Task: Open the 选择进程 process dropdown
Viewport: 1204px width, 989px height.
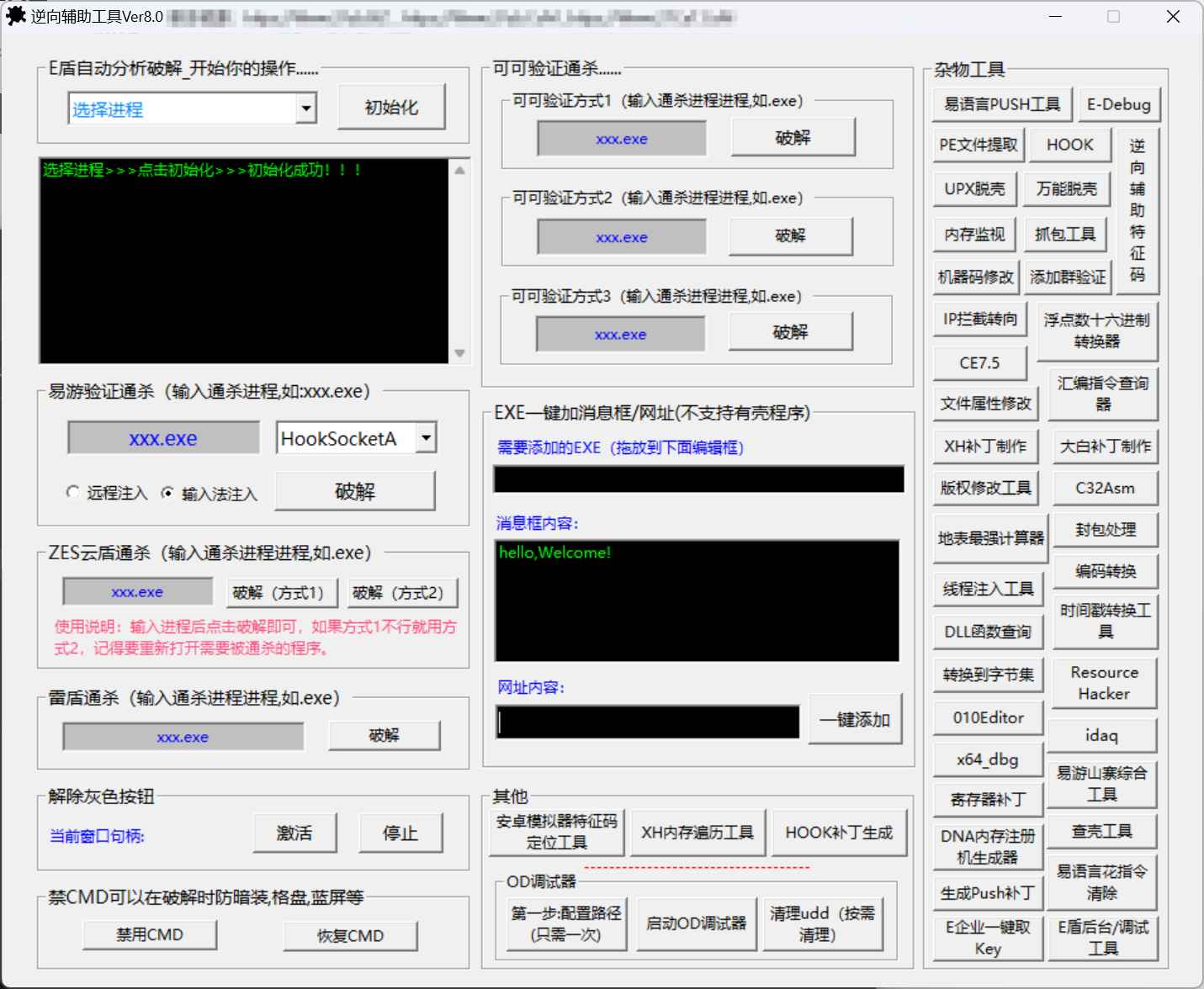Action: pyautogui.click(x=306, y=108)
